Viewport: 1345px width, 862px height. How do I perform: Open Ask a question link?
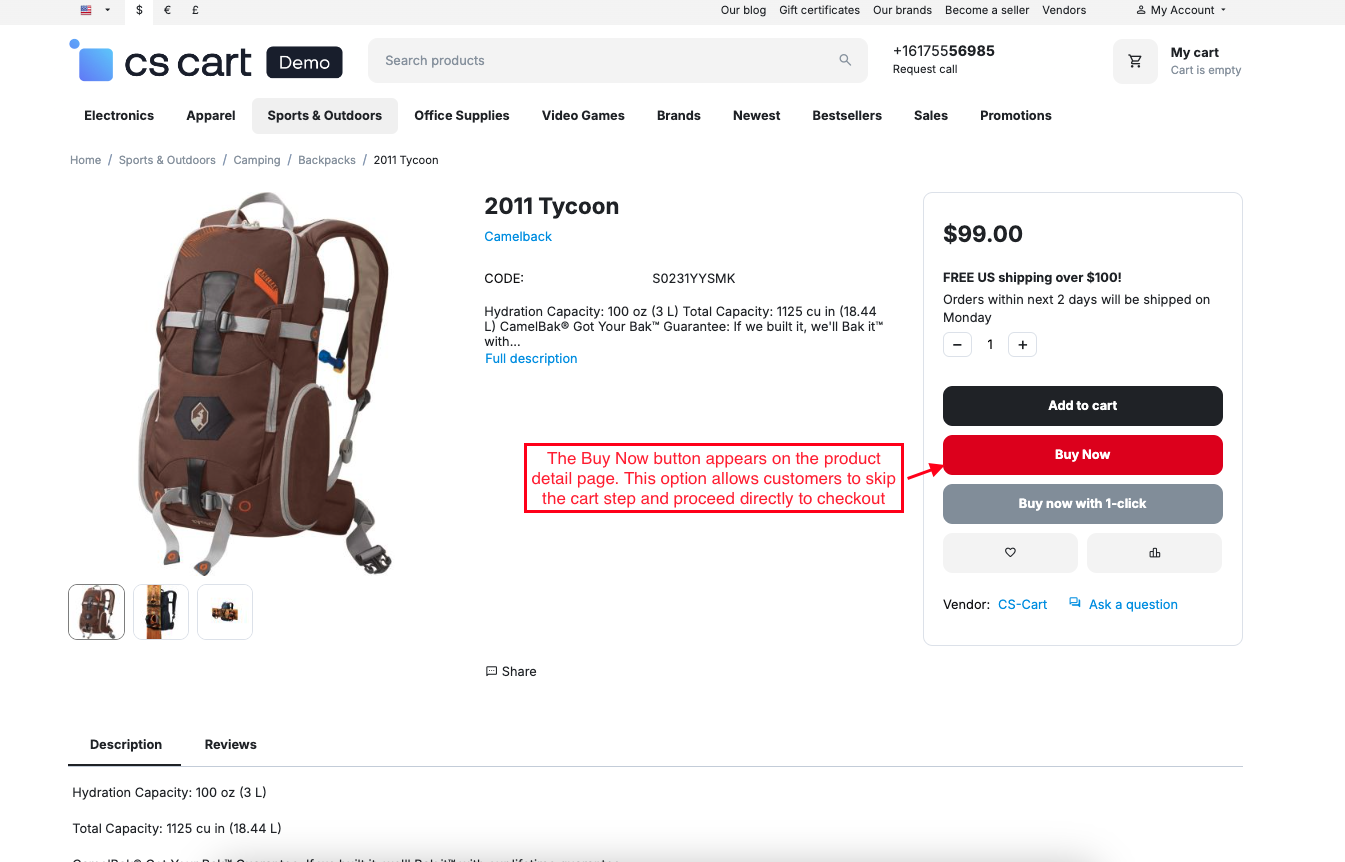point(1132,605)
